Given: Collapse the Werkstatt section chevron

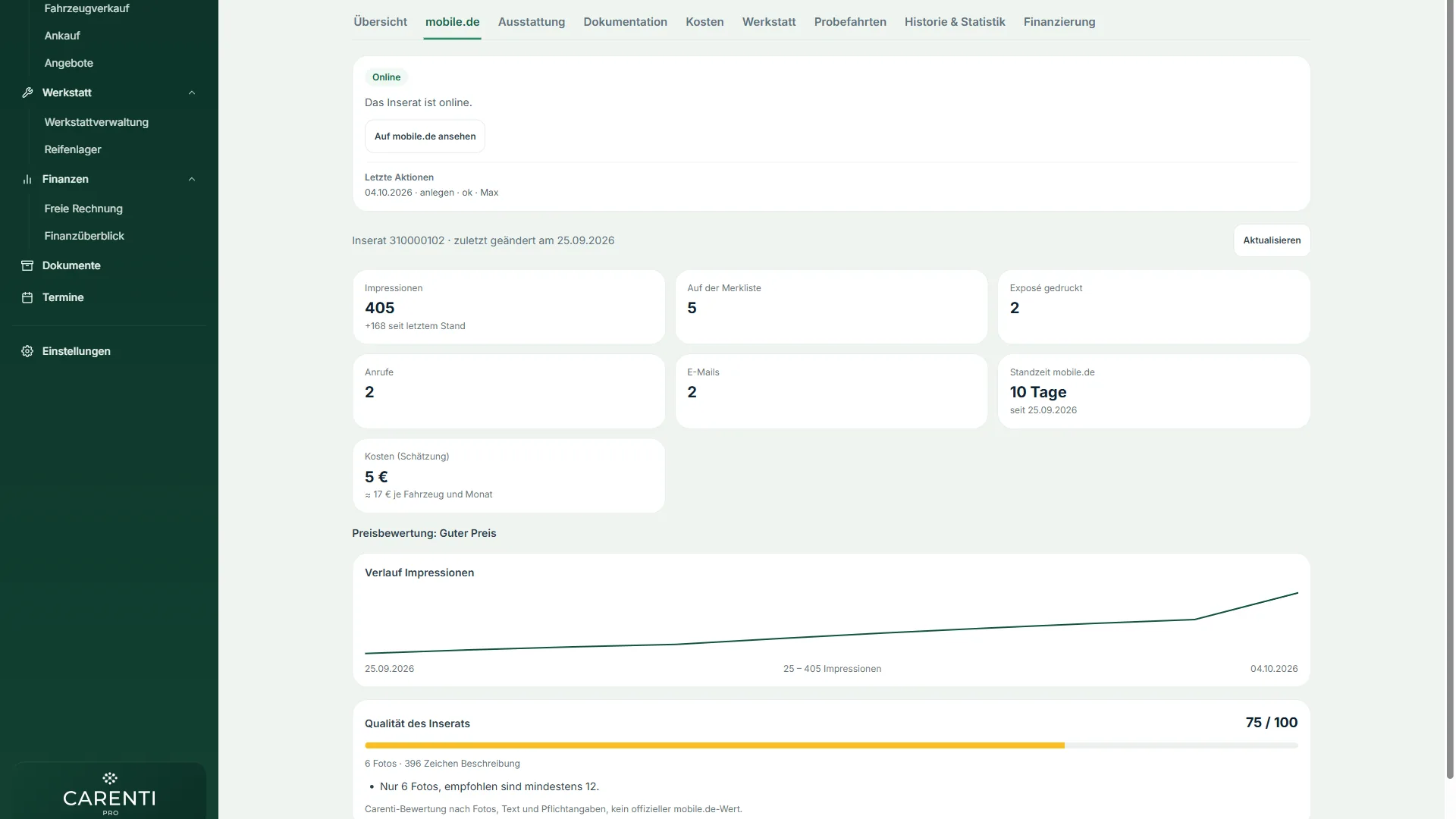Looking at the screenshot, I should [192, 93].
